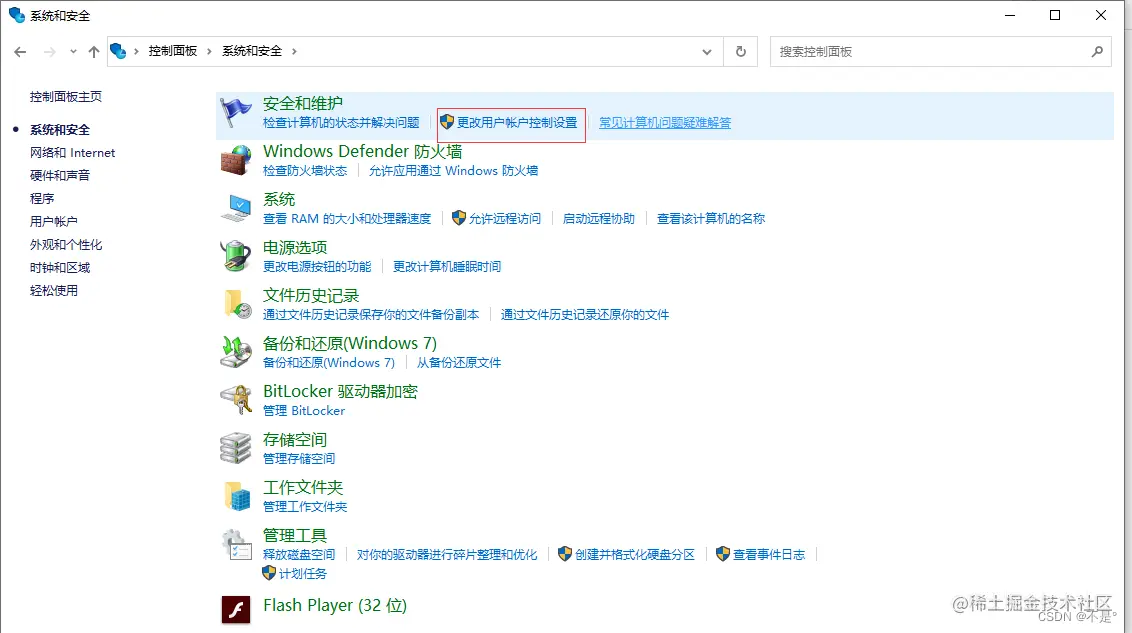Go up one level with the up arrow
This screenshot has width=1132, height=633.
pos(94,51)
